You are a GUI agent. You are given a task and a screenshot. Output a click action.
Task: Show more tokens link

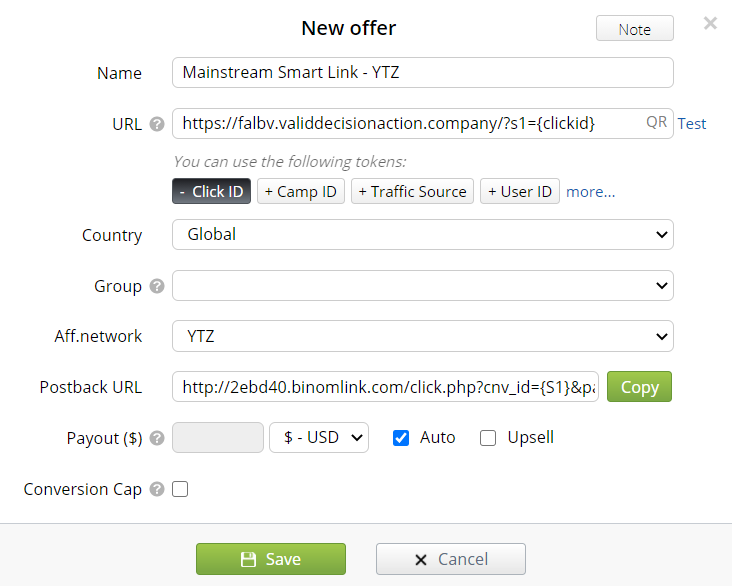pyautogui.click(x=590, y=191)
